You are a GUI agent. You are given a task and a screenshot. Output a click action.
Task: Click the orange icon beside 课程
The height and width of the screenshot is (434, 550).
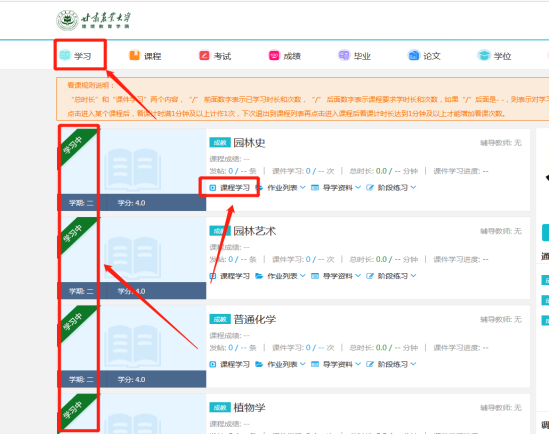[x=134, y=55]
